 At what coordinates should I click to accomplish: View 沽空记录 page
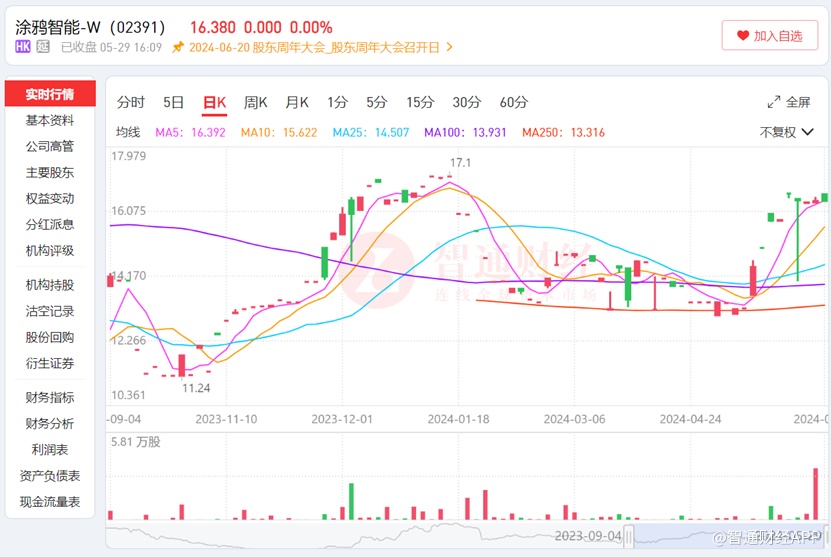50,311
